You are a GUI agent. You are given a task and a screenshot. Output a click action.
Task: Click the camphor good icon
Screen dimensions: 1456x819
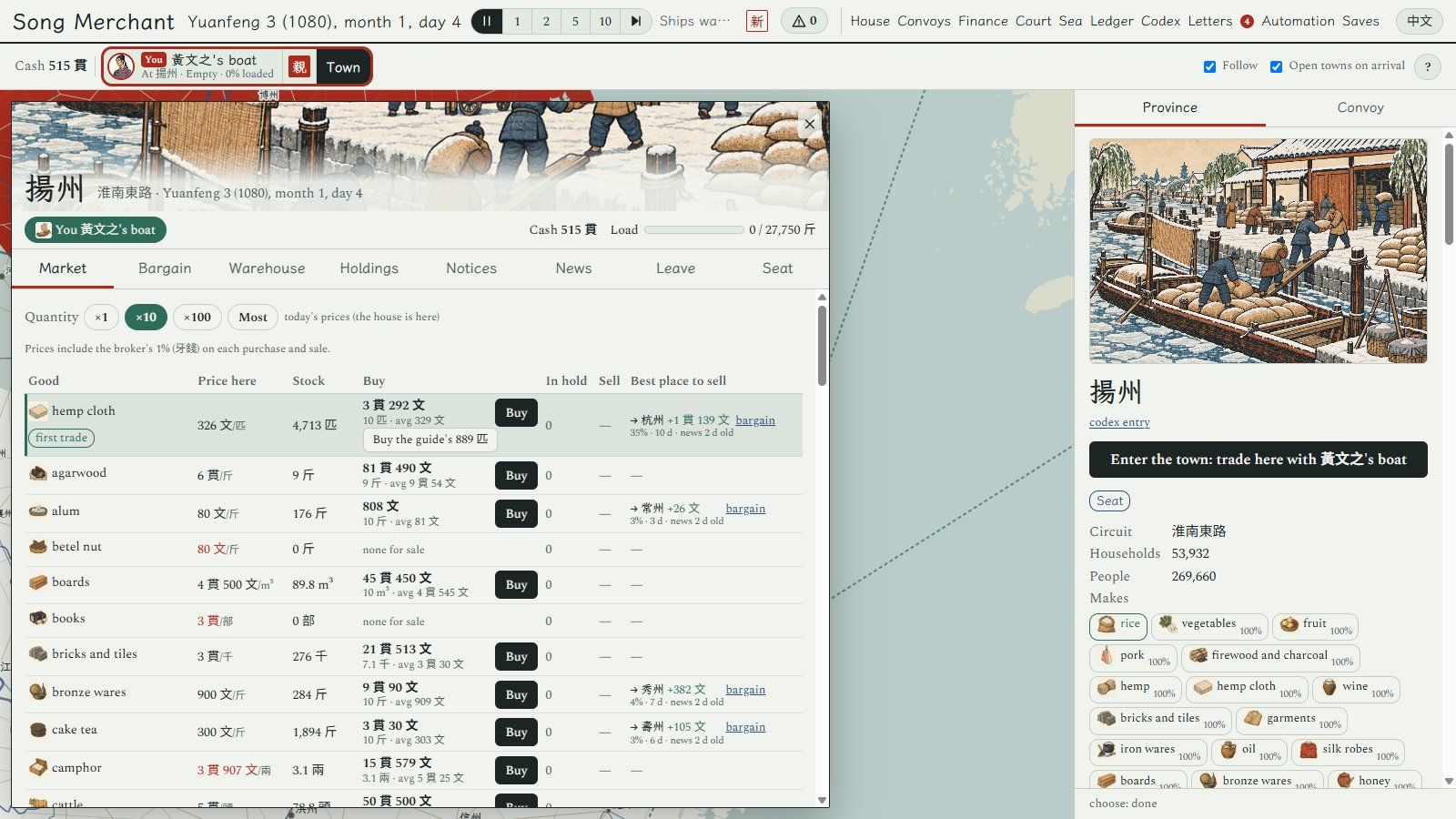(x=38, y=768)
